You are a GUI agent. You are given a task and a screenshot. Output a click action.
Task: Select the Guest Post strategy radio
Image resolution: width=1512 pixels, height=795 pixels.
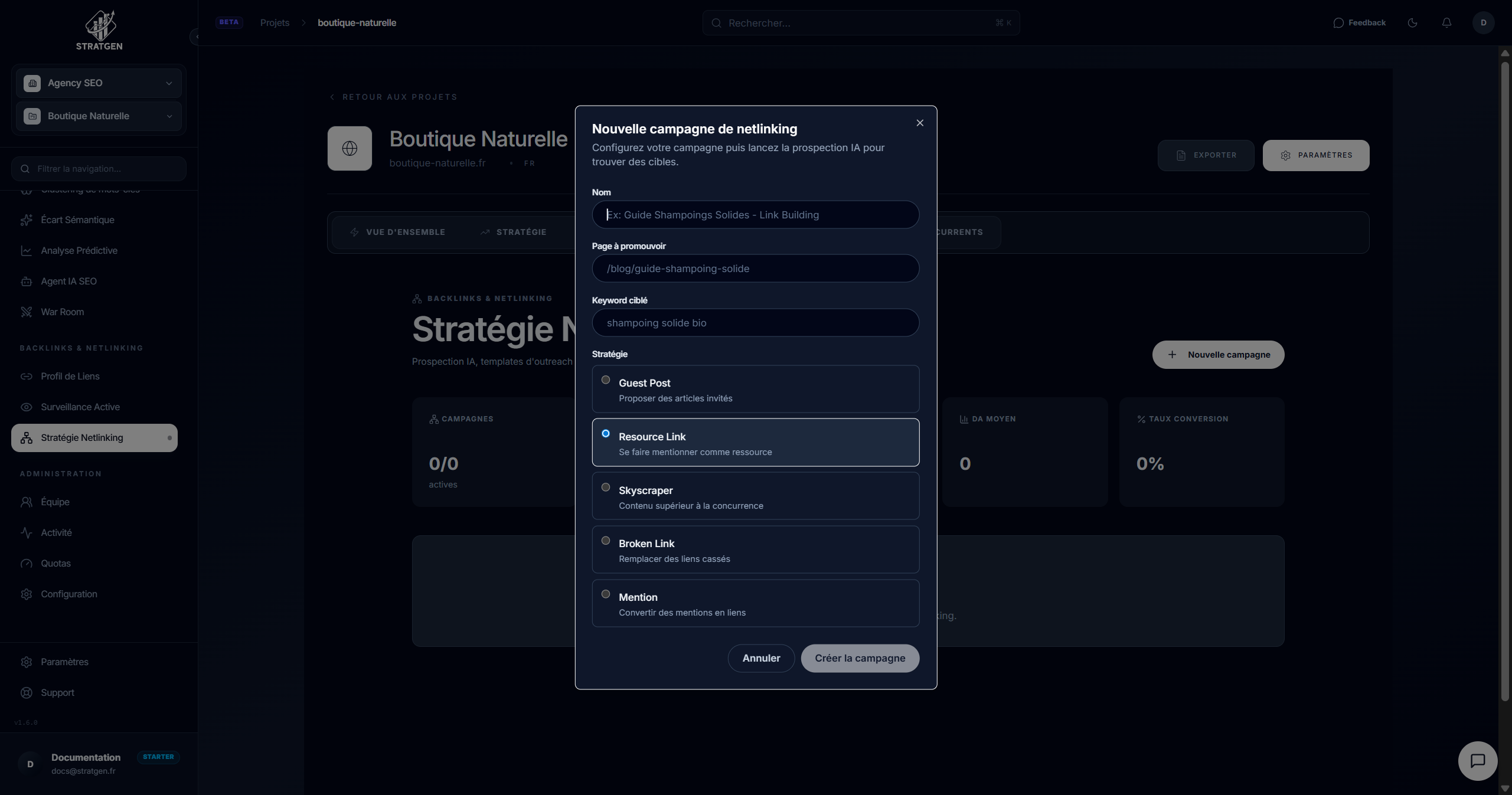coord(606,380)
